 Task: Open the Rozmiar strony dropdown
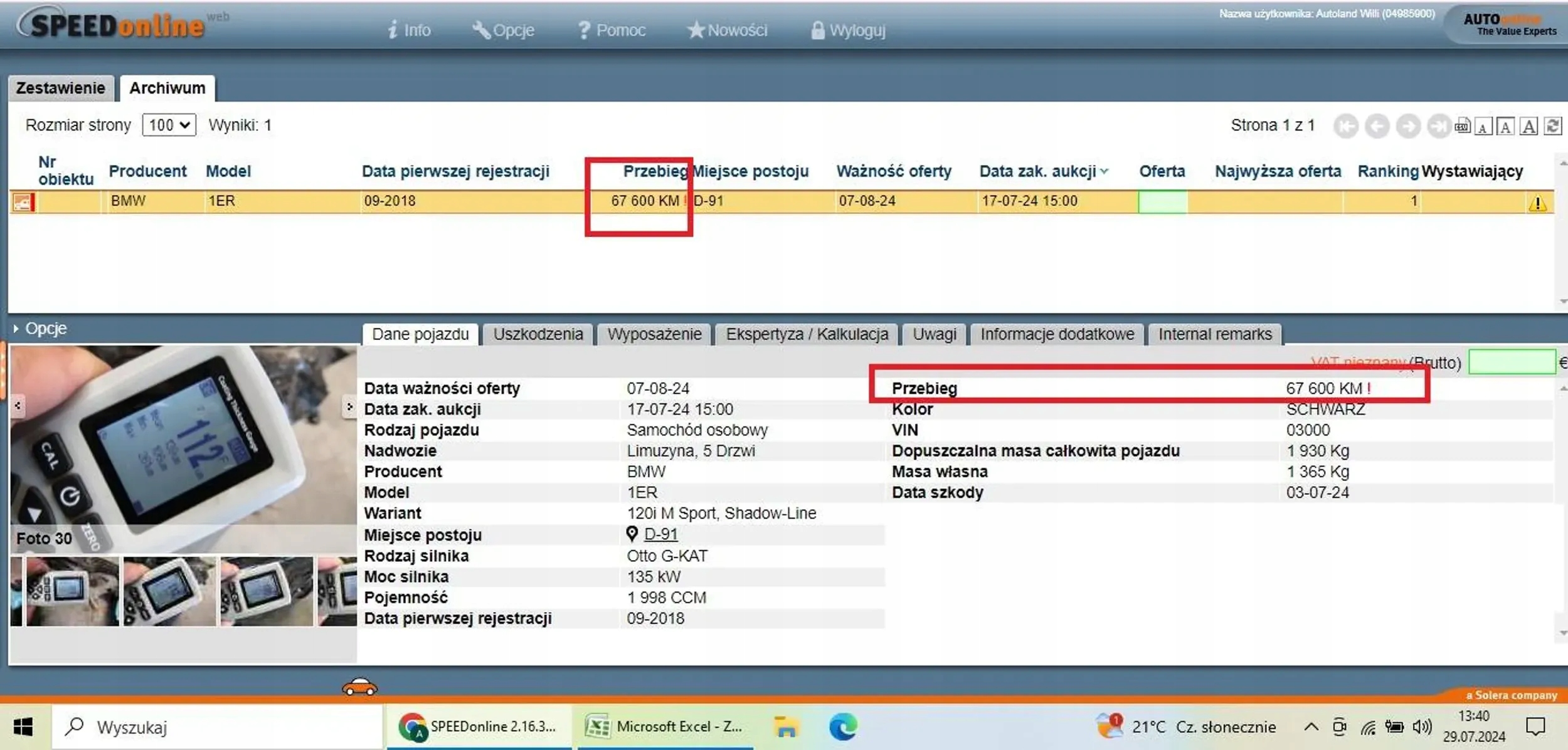pyautogui.click(x=169, y=125)
